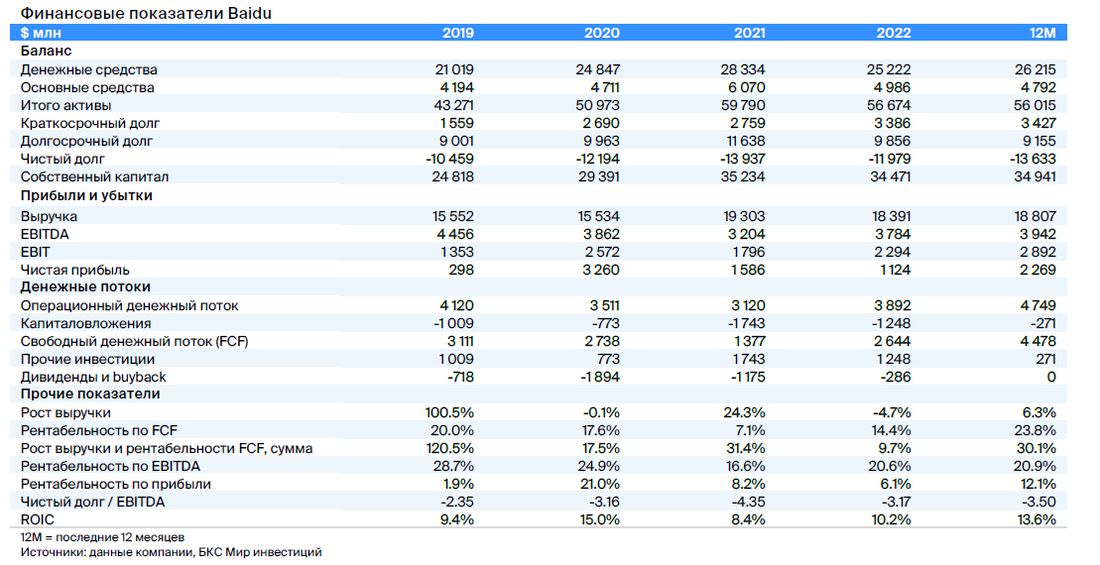Screen dimensions: 1100x565
Task: Click the "Капиталовложения" row label
Action: tap(86, 324)
